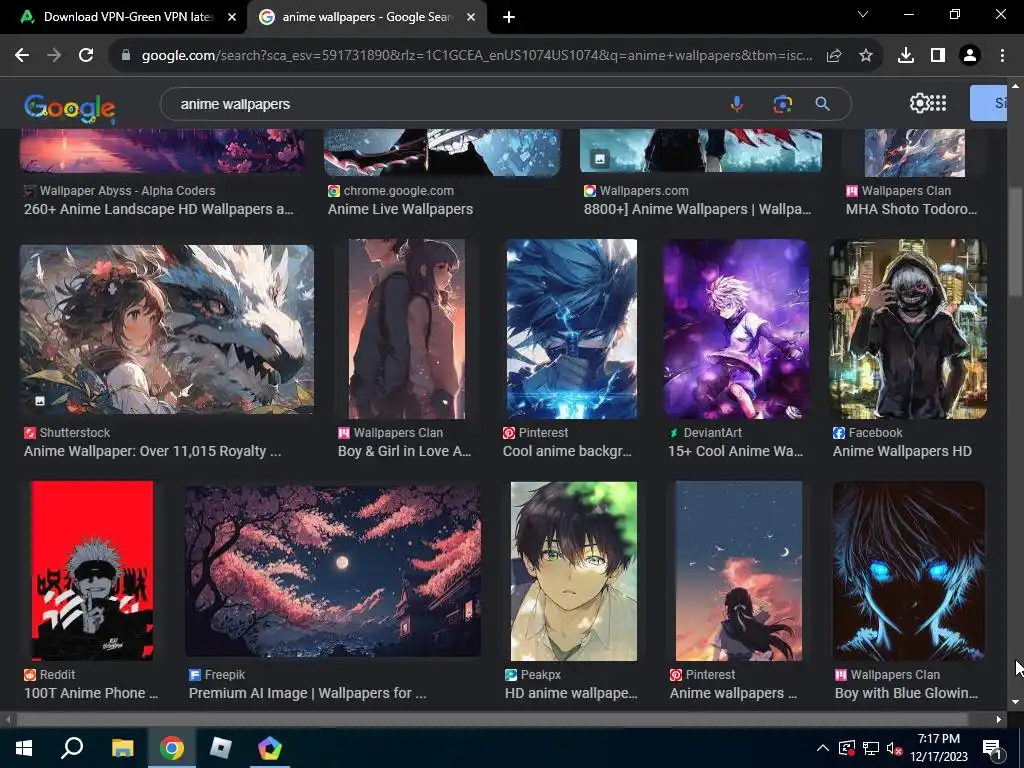Click the magnifier search icon in Google

click(x=823, y=104)
